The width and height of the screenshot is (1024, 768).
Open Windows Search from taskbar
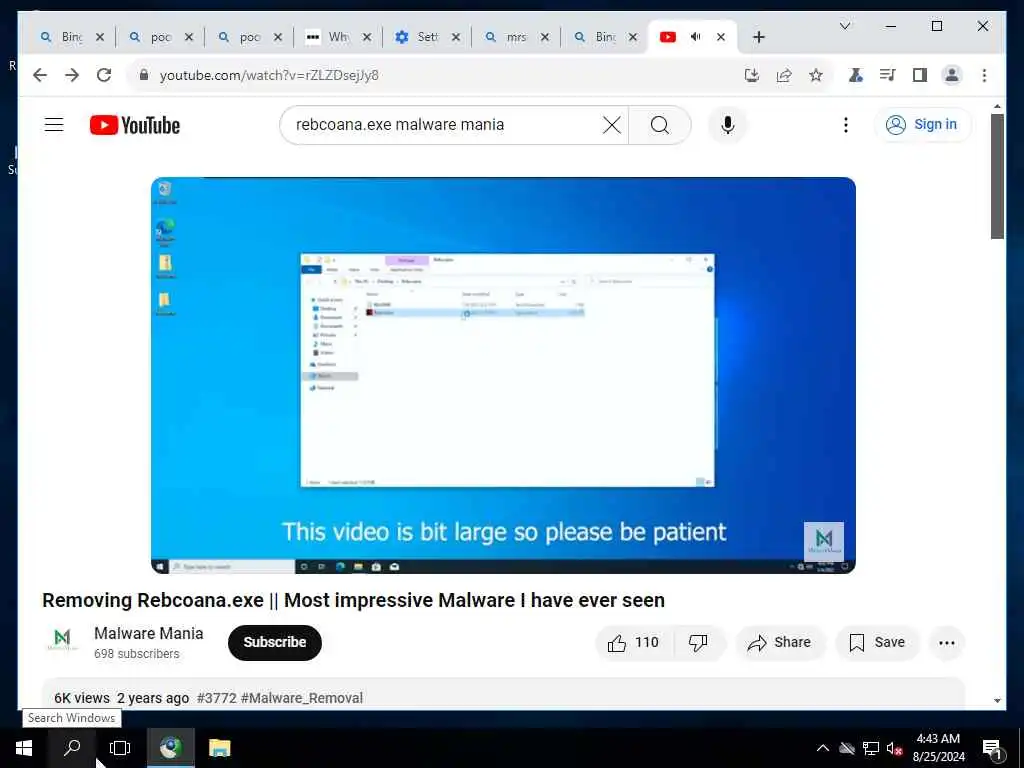tap(72, 748)
